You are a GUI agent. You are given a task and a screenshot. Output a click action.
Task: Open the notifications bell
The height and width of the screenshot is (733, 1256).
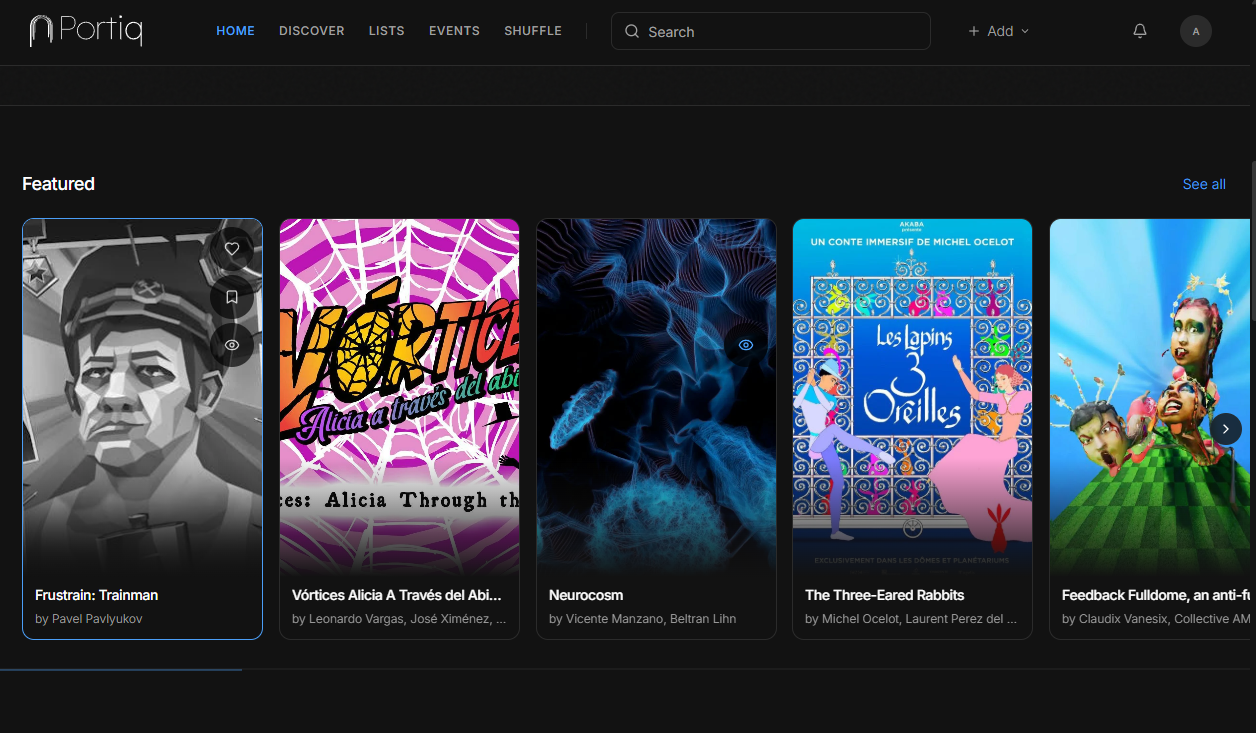(1139, 31)
